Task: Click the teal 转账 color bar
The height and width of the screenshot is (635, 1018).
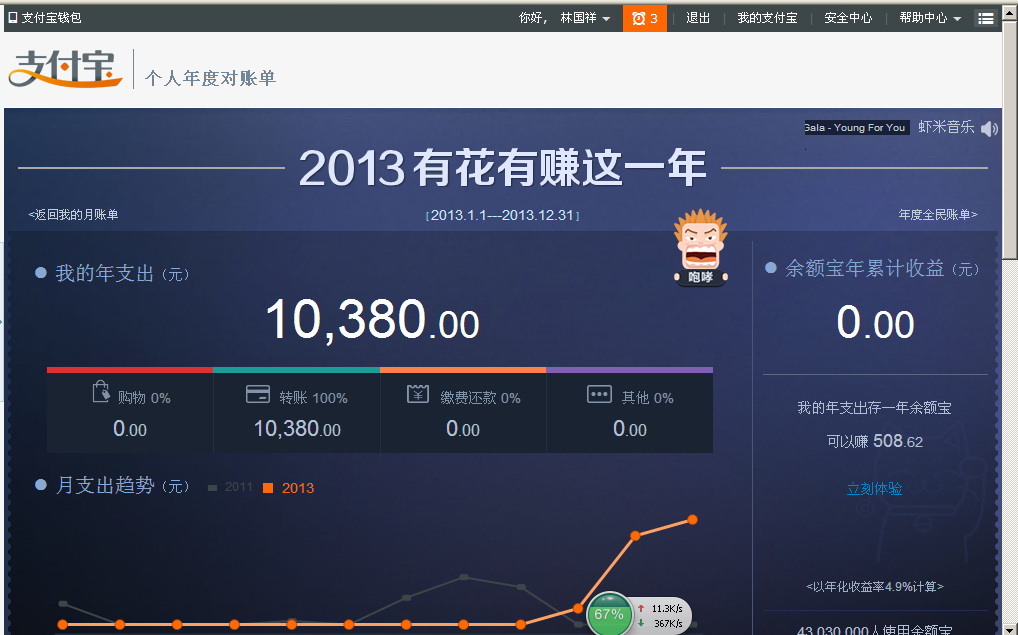Action: click(296, 370)
